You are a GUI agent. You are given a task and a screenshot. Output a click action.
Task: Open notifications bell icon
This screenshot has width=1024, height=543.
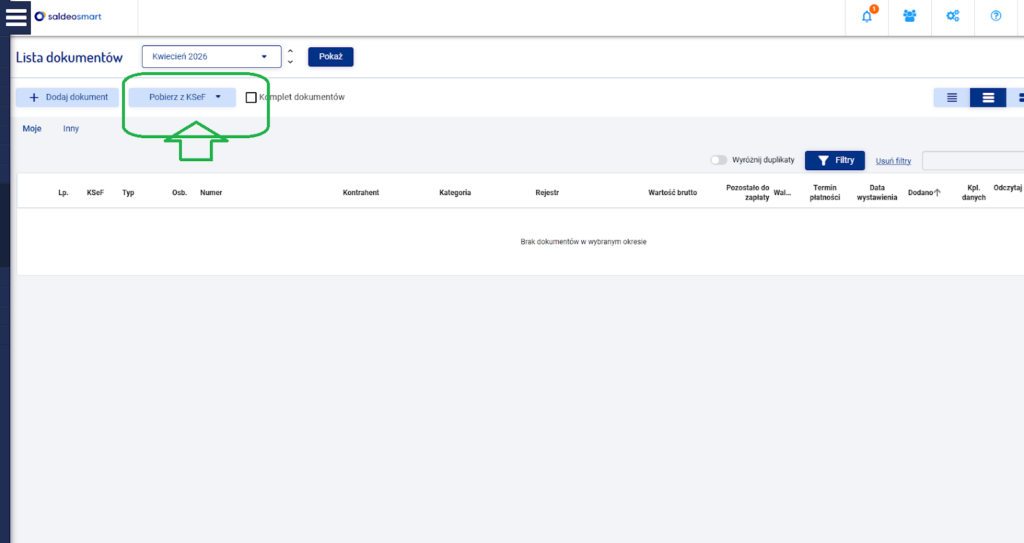click(867, 16)
